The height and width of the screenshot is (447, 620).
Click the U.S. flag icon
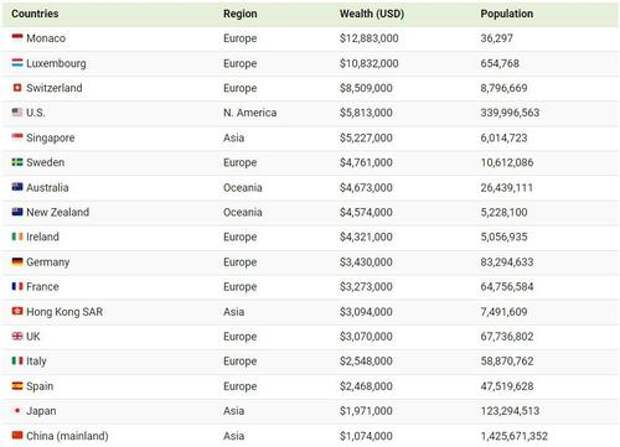[17, 112]
